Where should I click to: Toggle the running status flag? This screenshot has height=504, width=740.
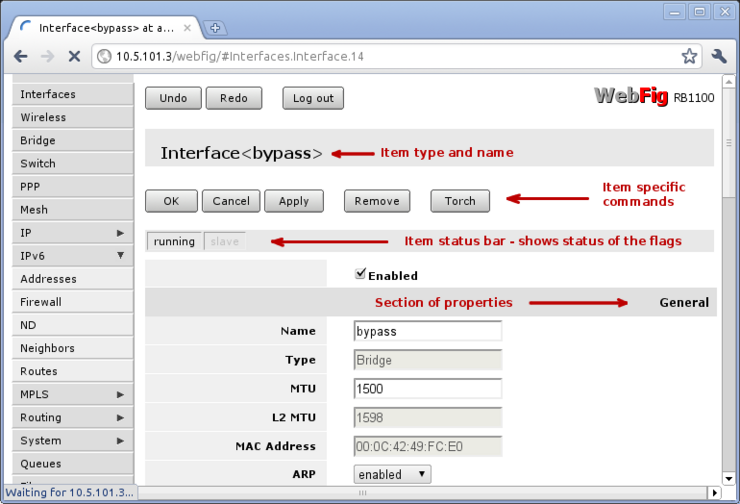(174, 241)
